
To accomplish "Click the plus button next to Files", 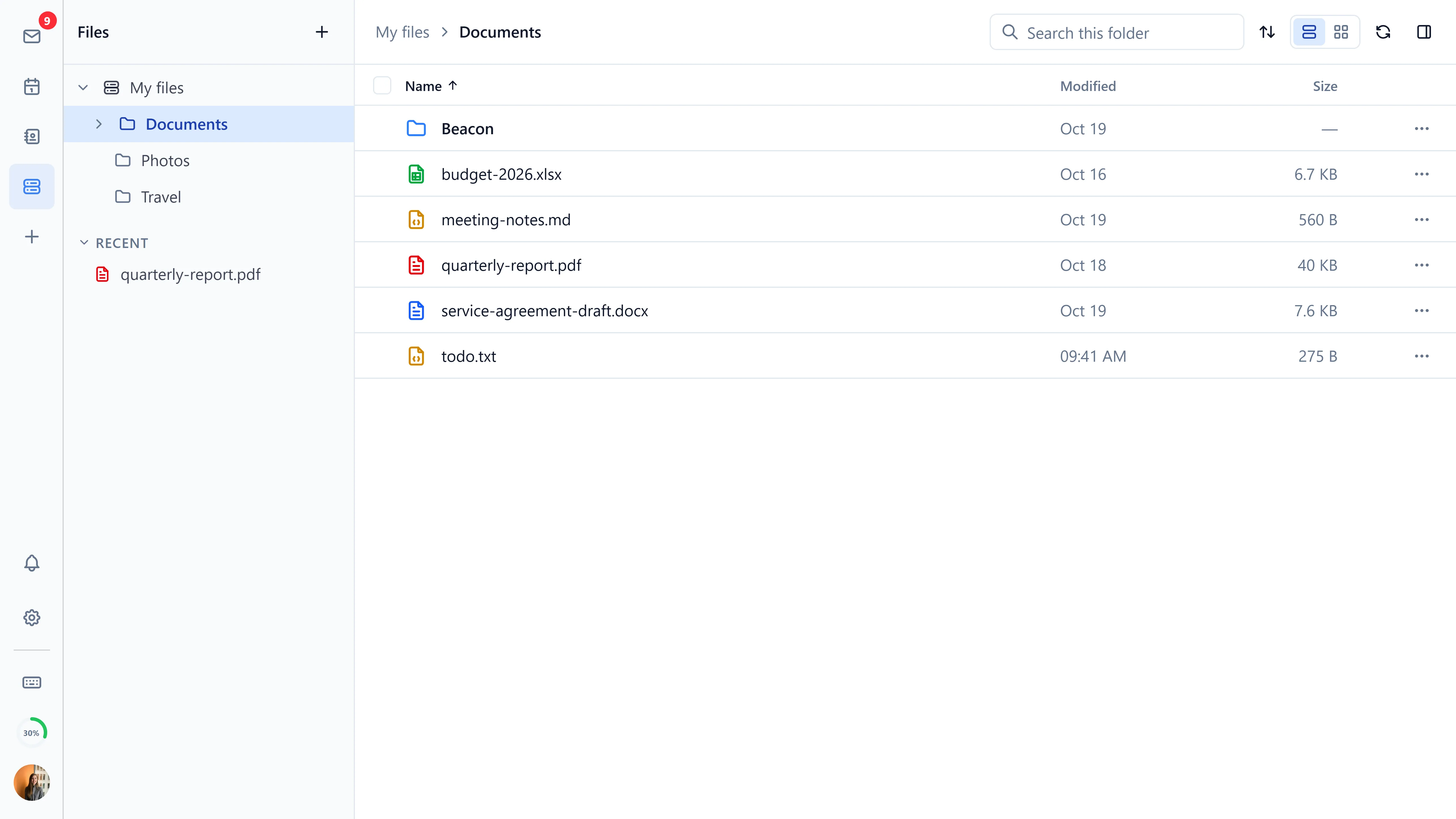I will pyautogui.click(x=322, y=32).
